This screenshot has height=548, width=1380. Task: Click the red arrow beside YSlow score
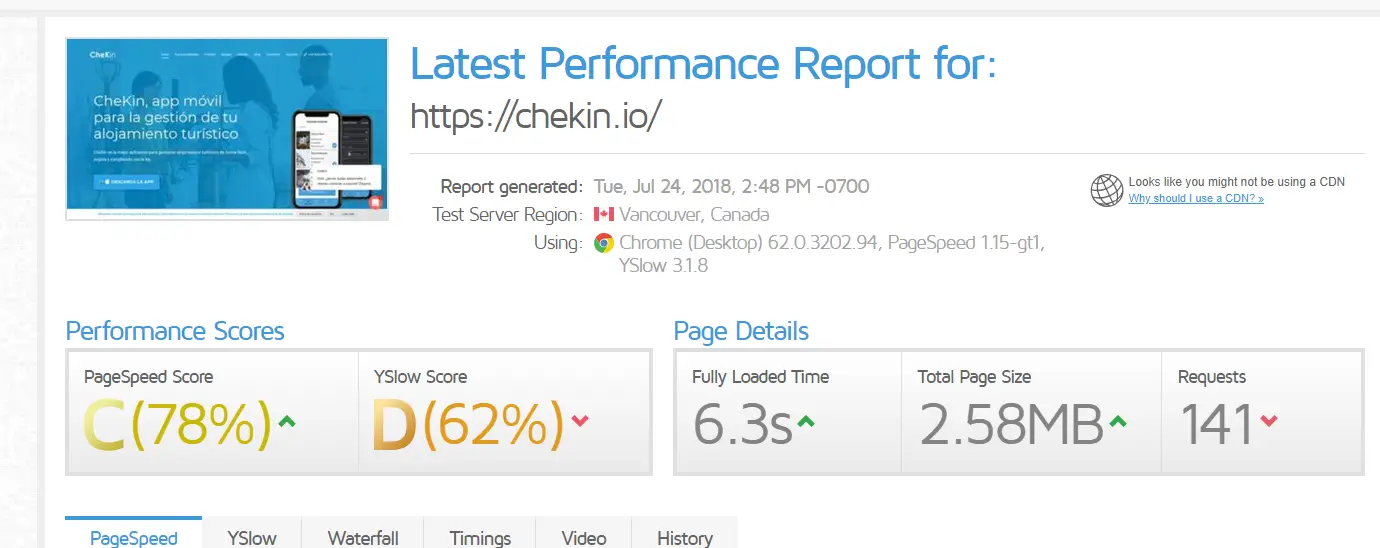click(580, 421)
